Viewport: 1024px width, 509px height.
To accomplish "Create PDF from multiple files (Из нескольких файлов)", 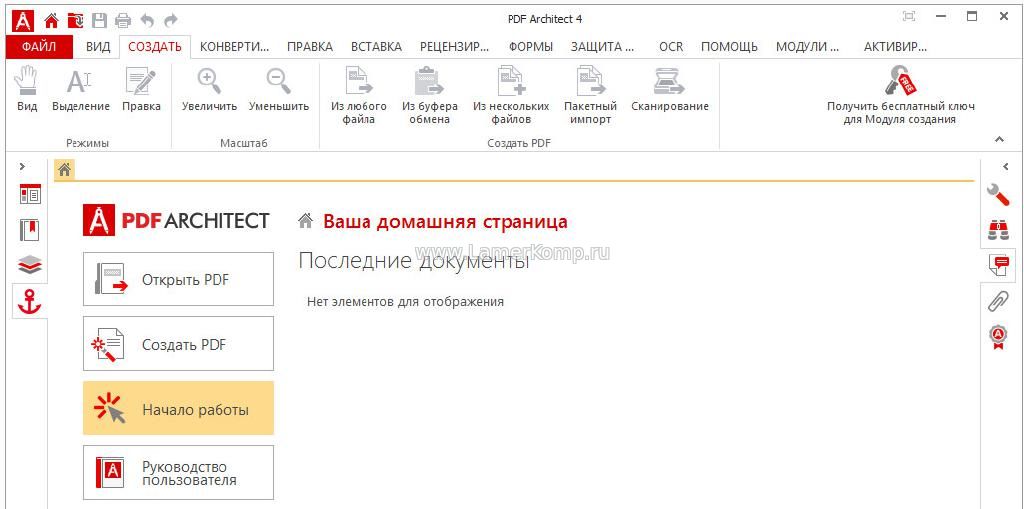I will point(510,84).
